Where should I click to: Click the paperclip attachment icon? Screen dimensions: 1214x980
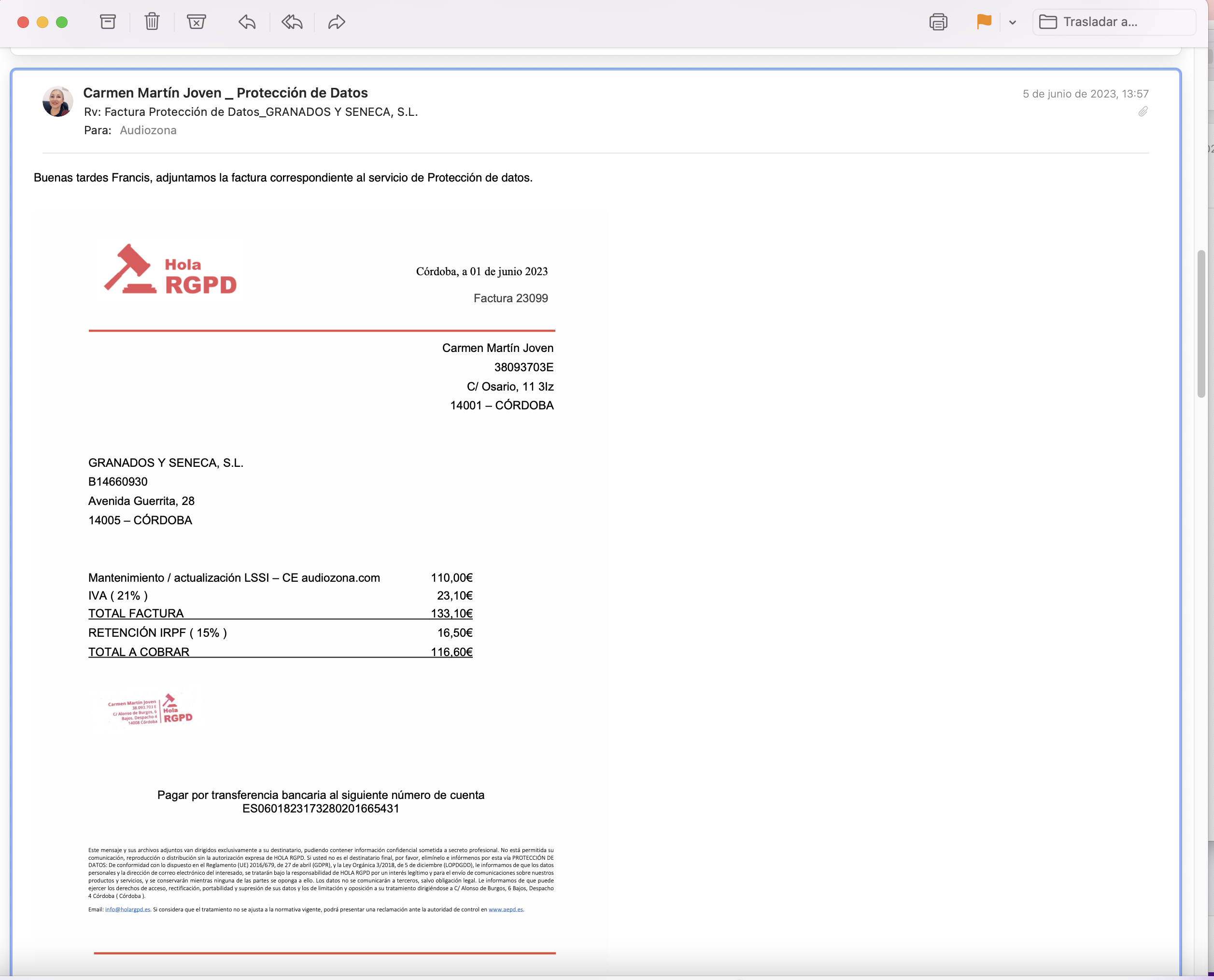1143,111
